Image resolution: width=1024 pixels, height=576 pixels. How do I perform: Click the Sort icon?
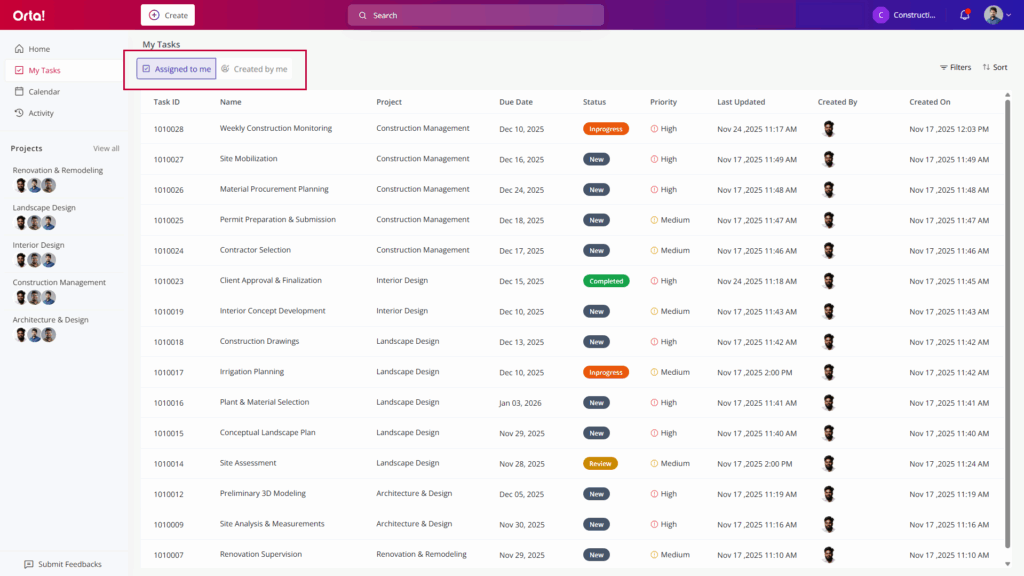click(987, 68)
